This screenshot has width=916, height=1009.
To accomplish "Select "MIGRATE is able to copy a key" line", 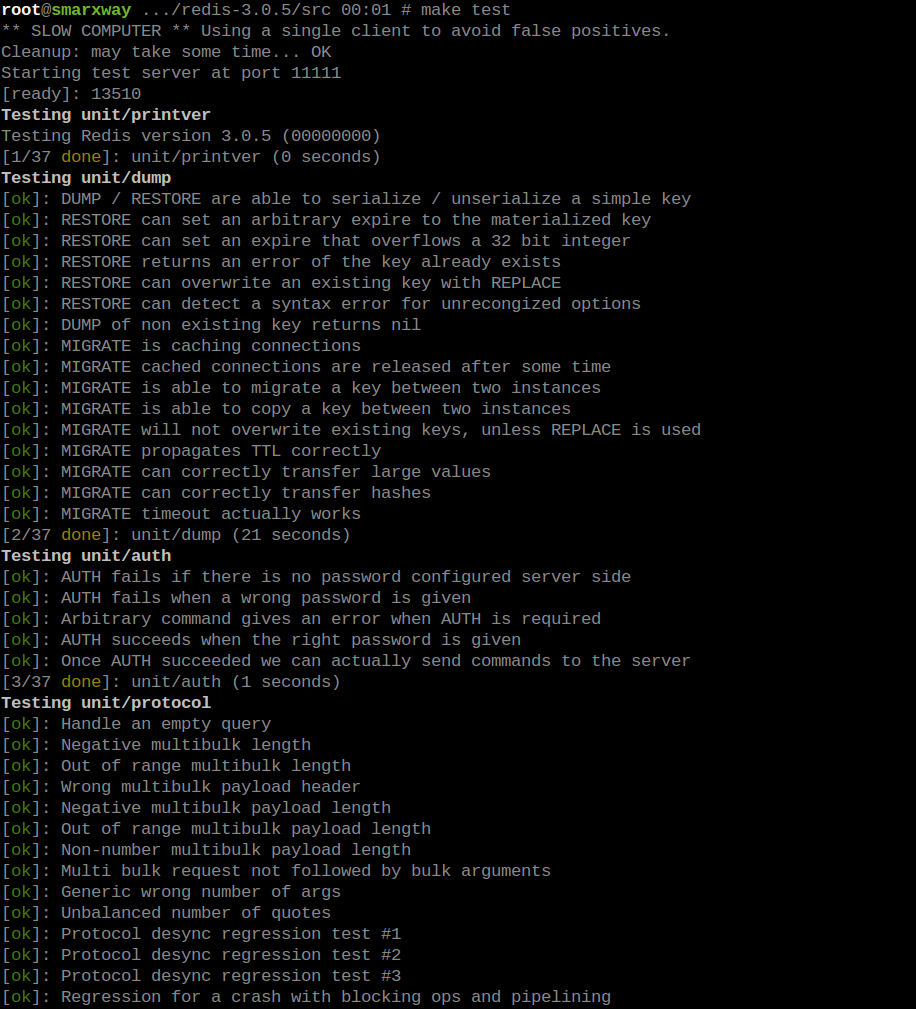I will (x=286, y=409).
